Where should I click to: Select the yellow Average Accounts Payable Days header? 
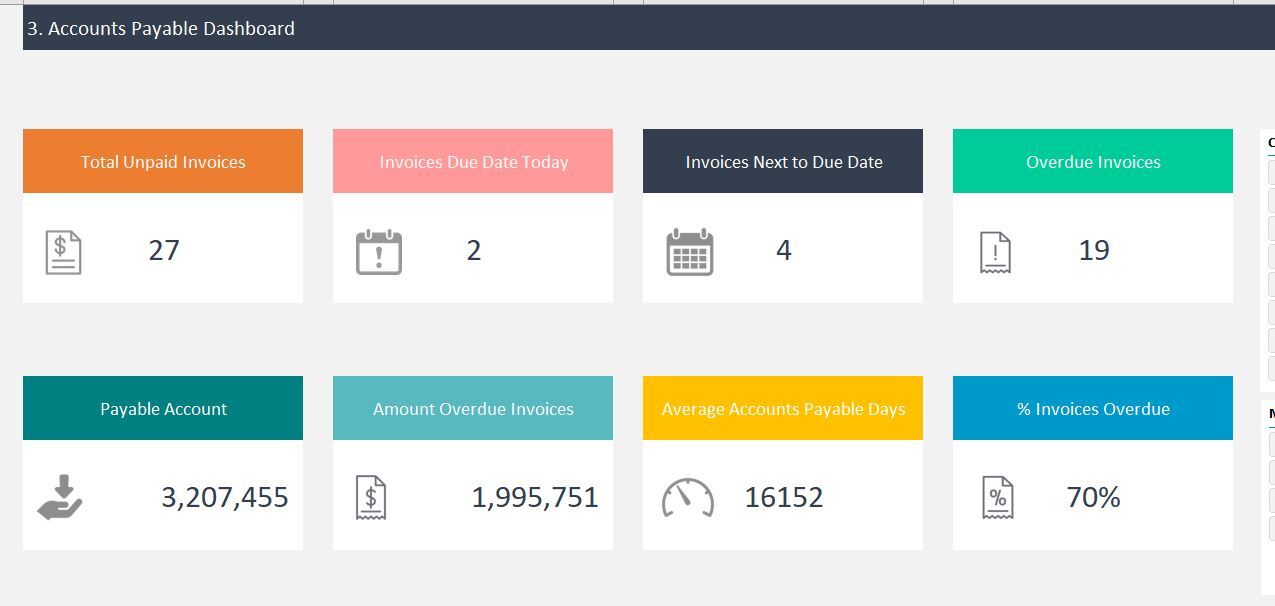(783, 408)
